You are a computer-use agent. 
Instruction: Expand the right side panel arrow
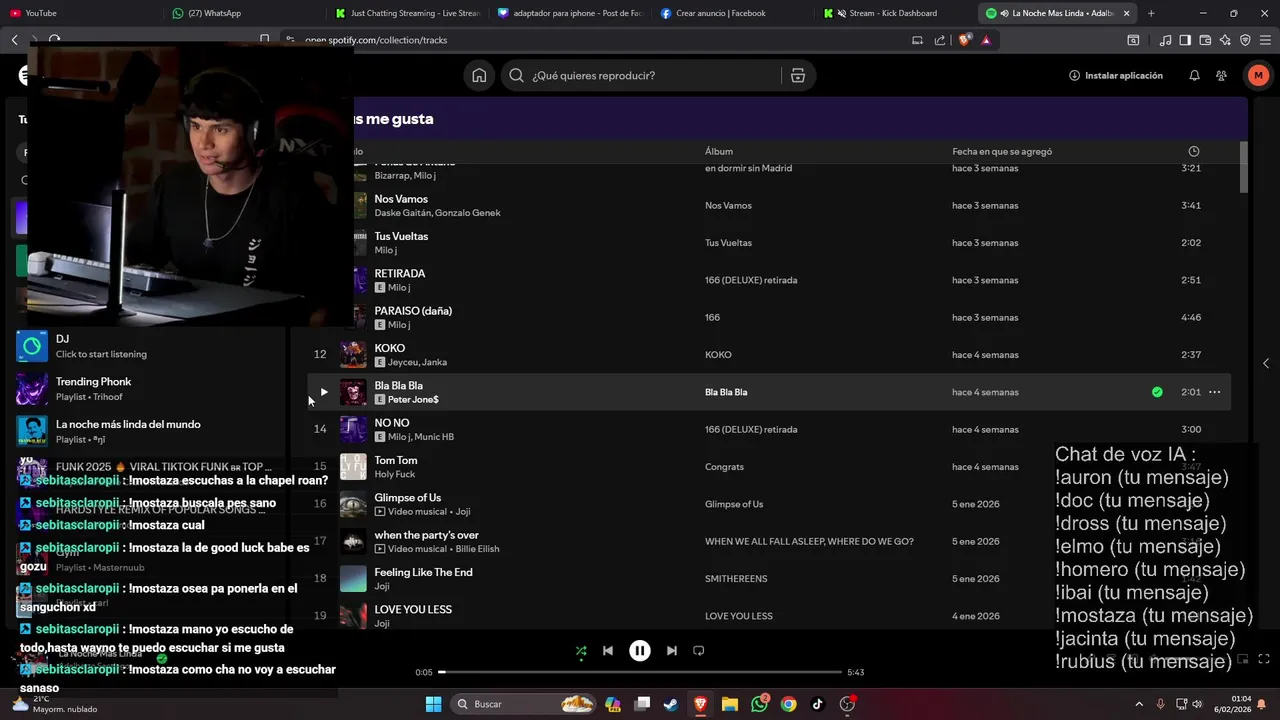1266,363
